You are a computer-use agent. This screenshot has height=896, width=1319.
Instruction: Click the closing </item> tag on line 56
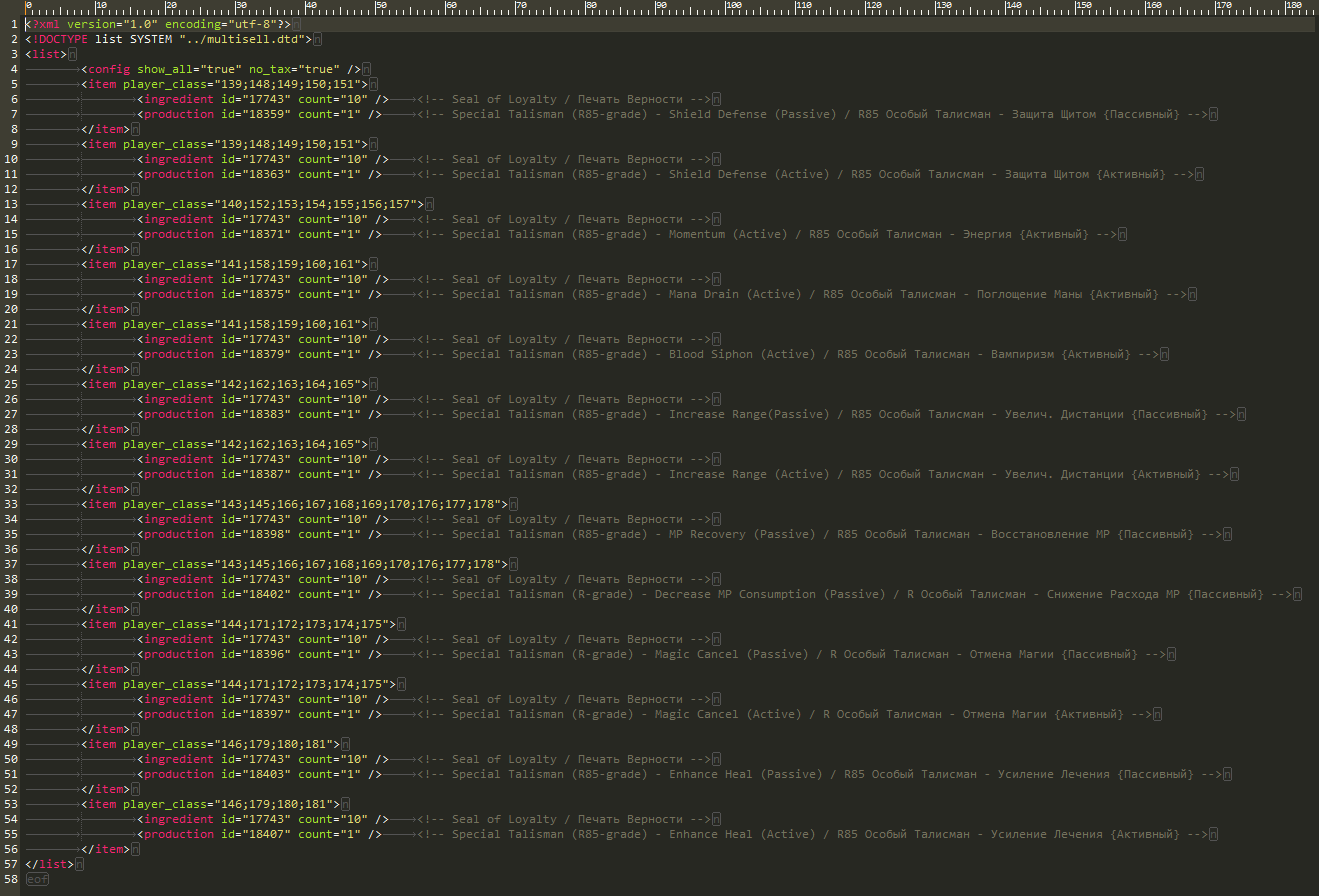pos(105,849)
